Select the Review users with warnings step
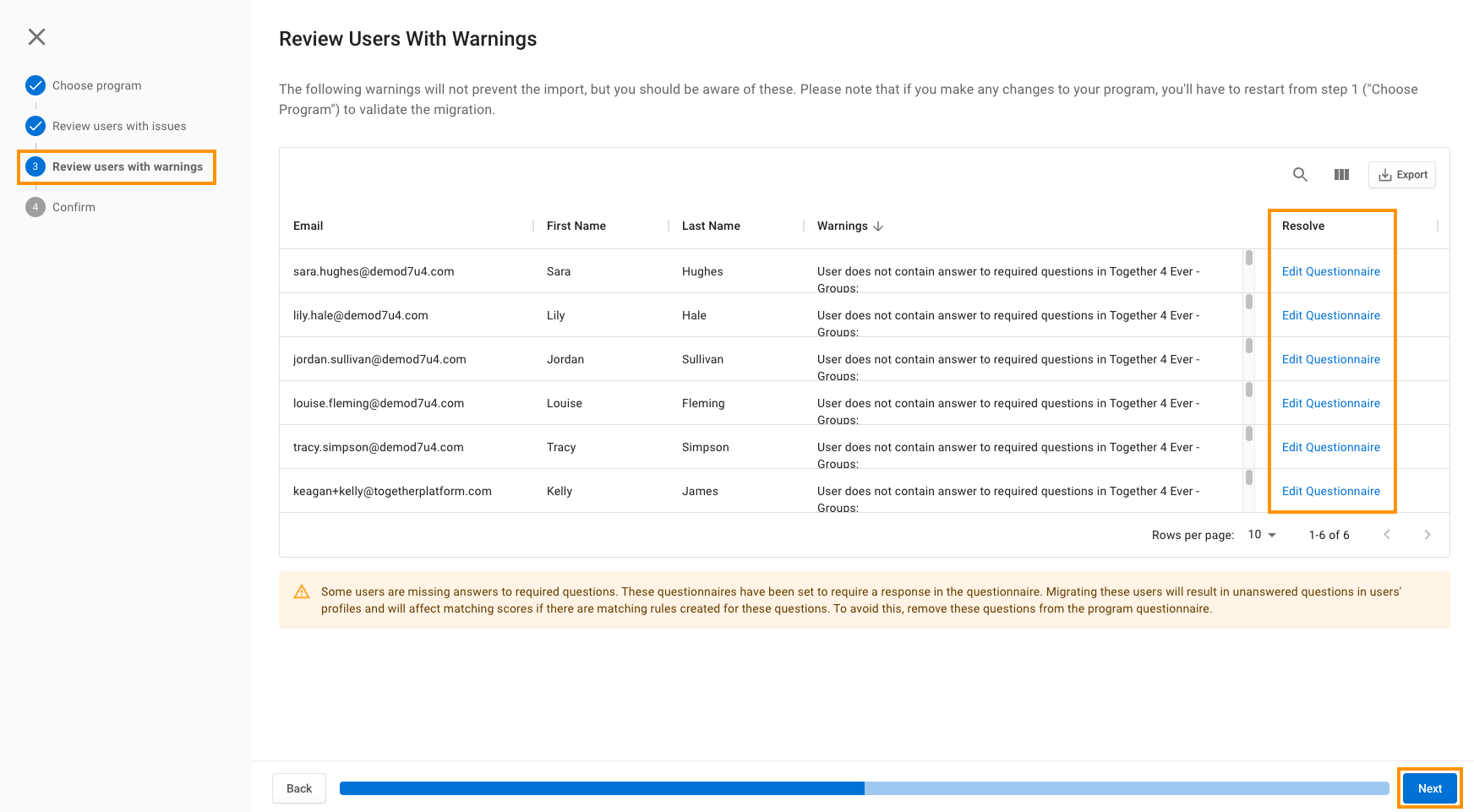The width and height of the screenshot is (1474, 812). click(127, 166)
